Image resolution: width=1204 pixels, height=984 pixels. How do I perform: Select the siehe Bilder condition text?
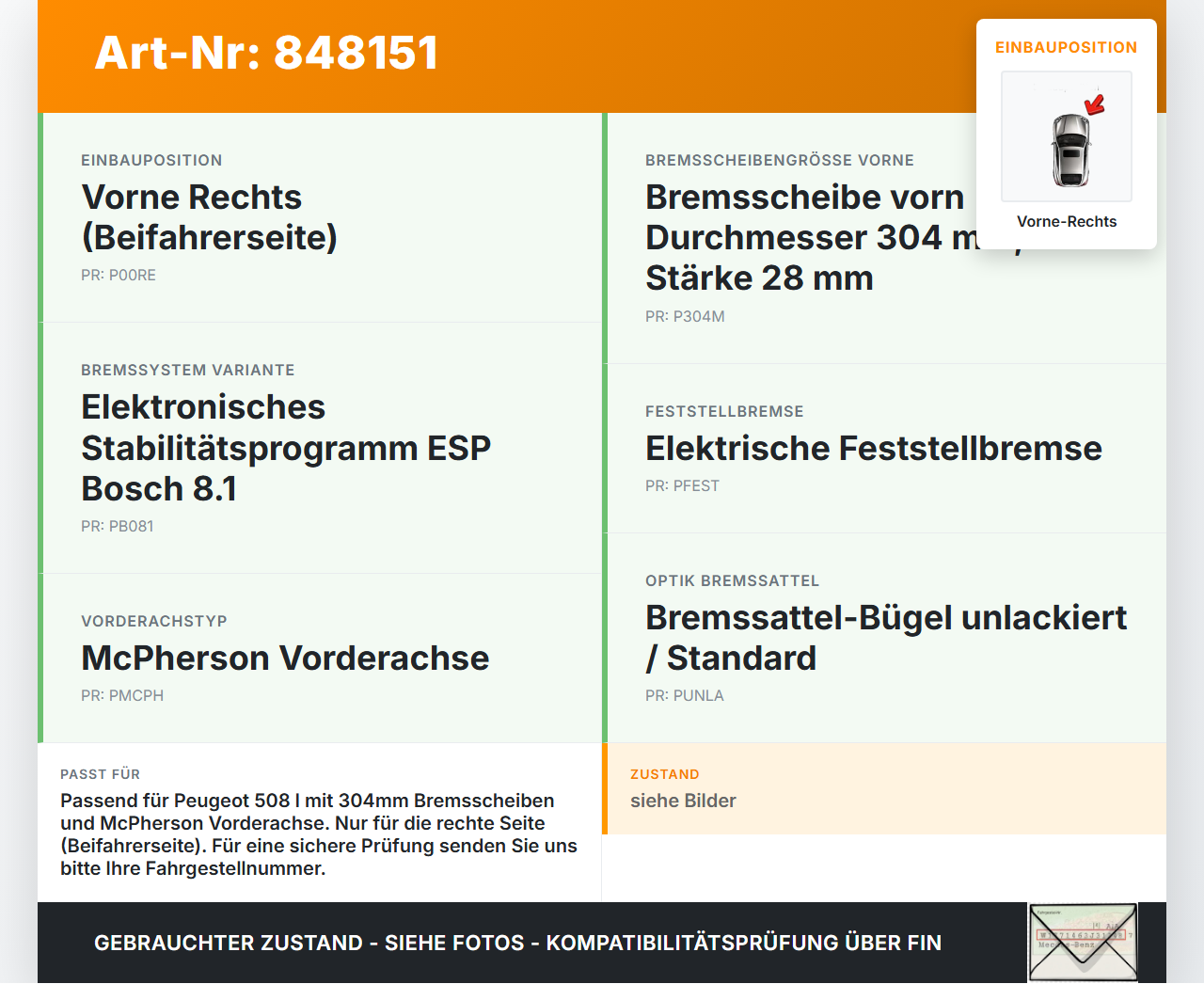click(683, 801)
